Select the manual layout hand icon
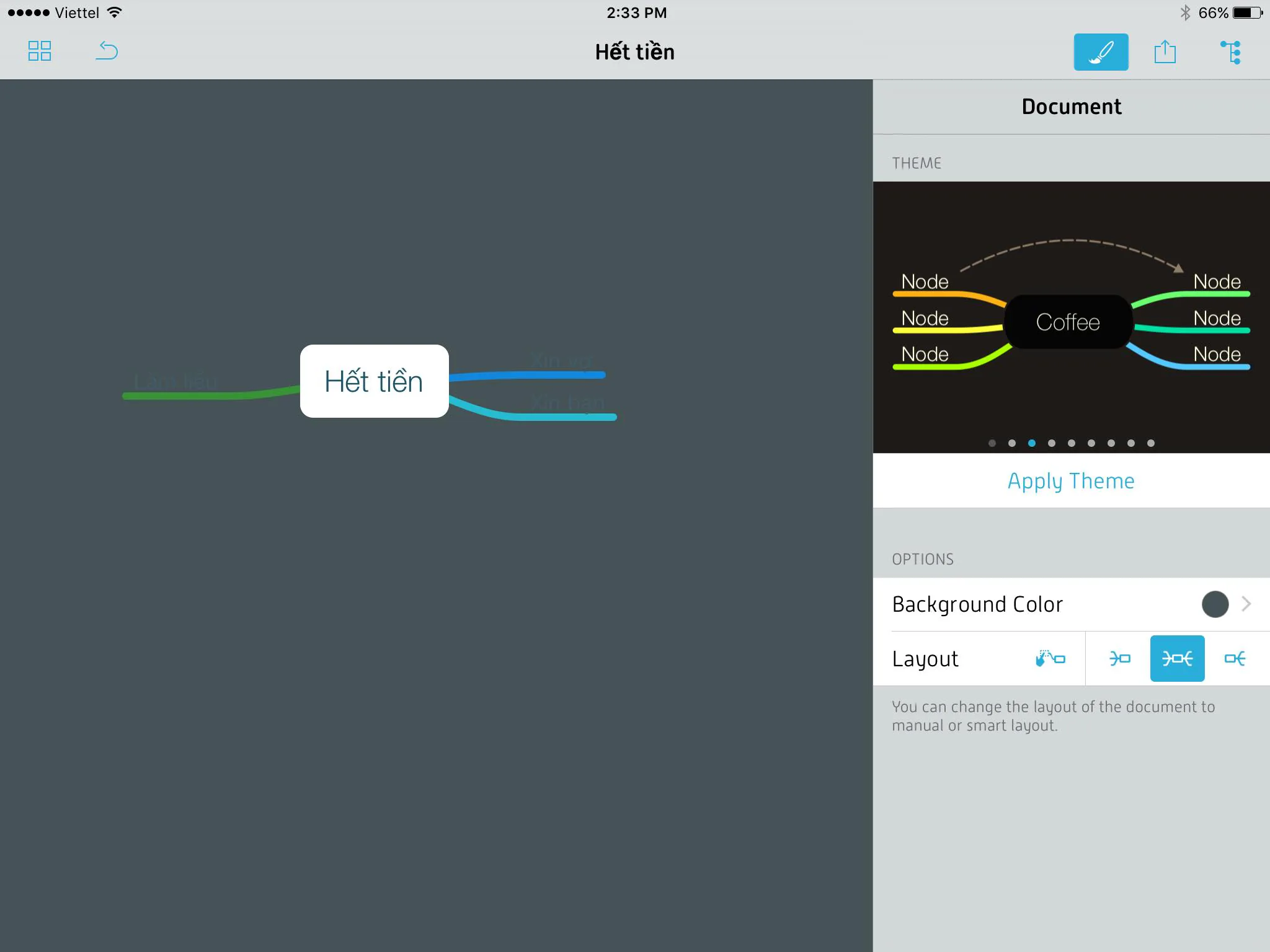The height and width of the screenshot is (952, 1270). tap(1050, 658)
